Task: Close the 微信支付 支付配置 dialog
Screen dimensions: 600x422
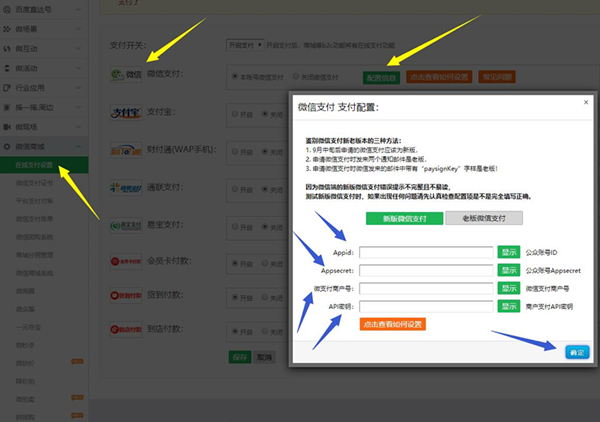Action: pyautogui.click(x=586, y=102)
